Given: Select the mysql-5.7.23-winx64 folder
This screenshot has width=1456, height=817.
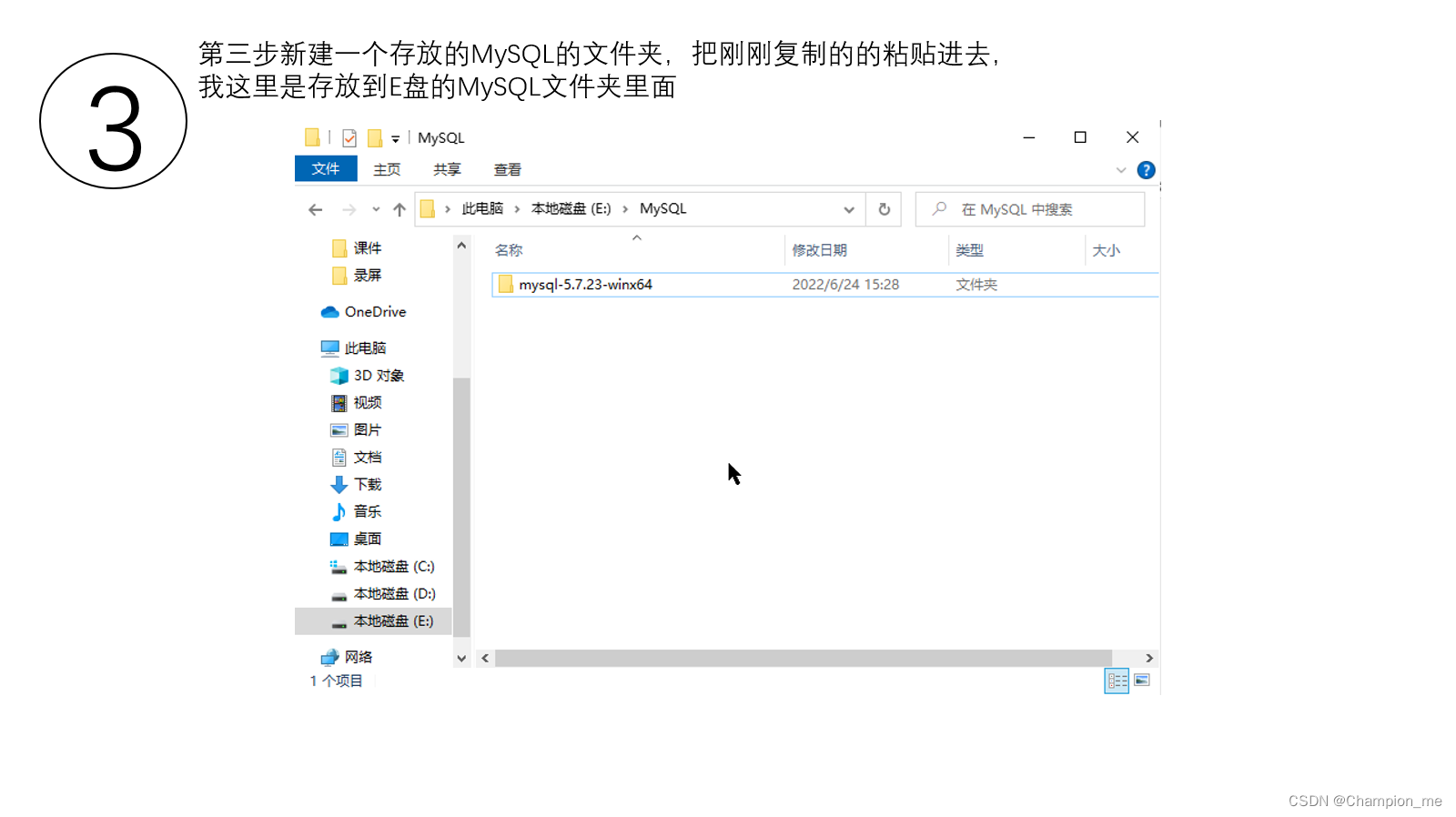Looking at the screenshot, I should (824, 285).
